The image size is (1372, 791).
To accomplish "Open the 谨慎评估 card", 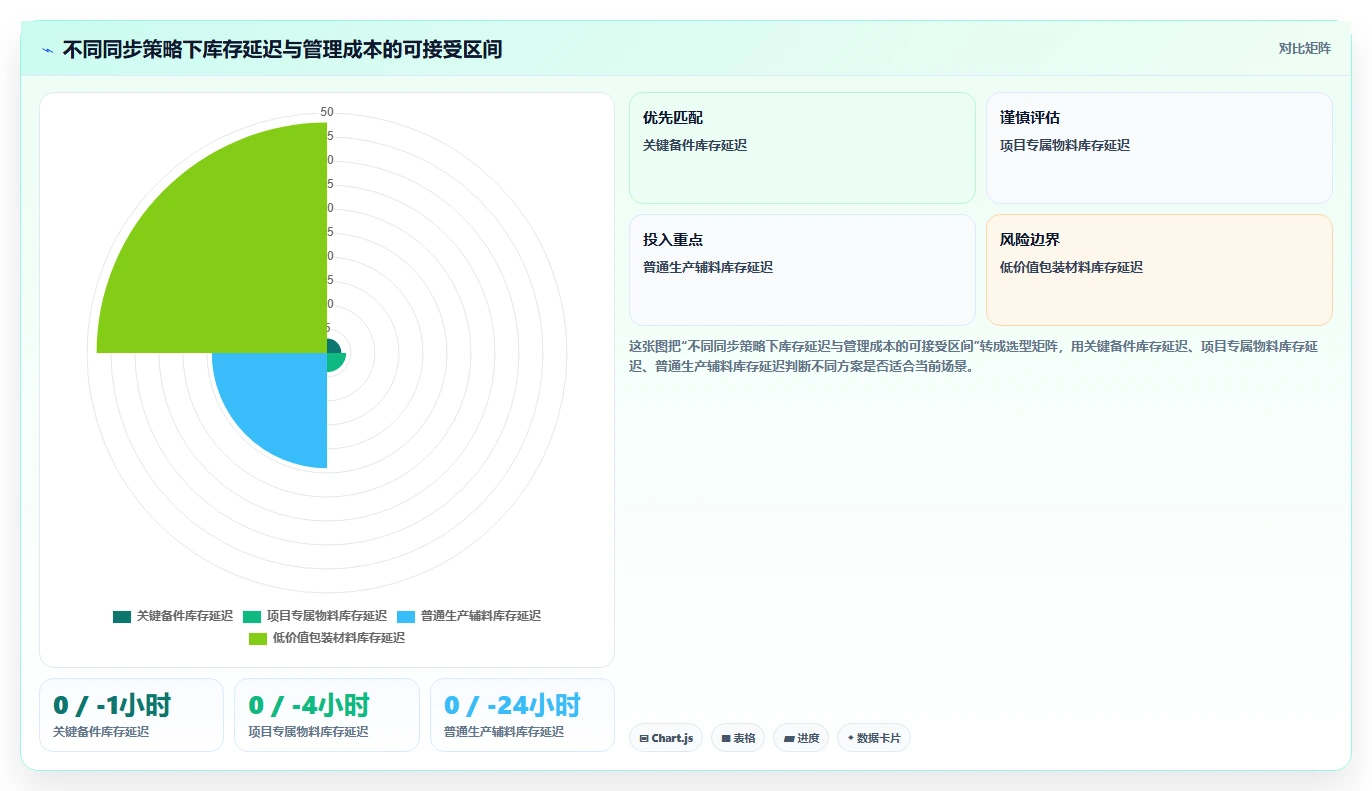I will [x=1159, y=148].
